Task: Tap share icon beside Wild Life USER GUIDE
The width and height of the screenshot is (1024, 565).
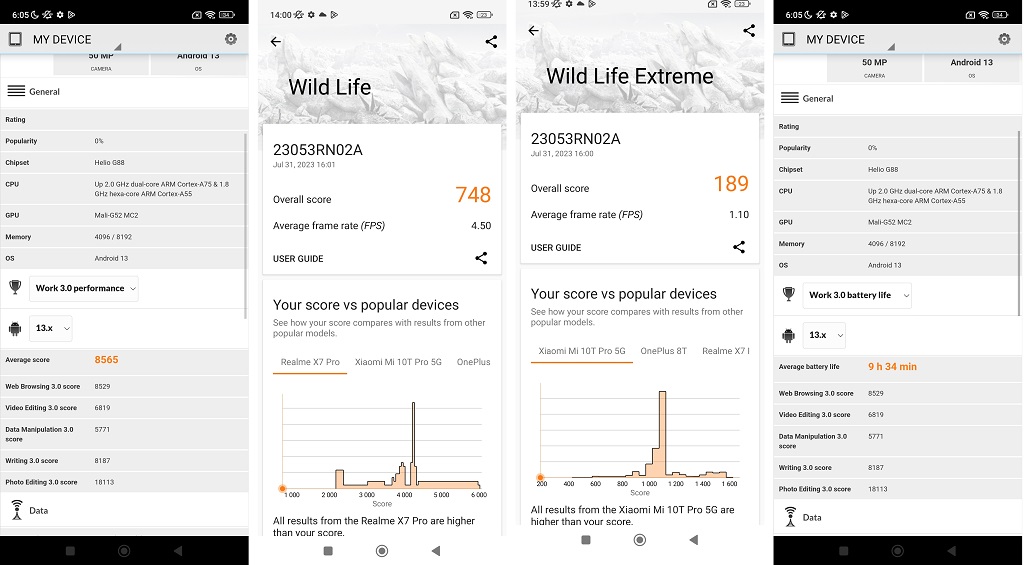Action: (481, 258)
